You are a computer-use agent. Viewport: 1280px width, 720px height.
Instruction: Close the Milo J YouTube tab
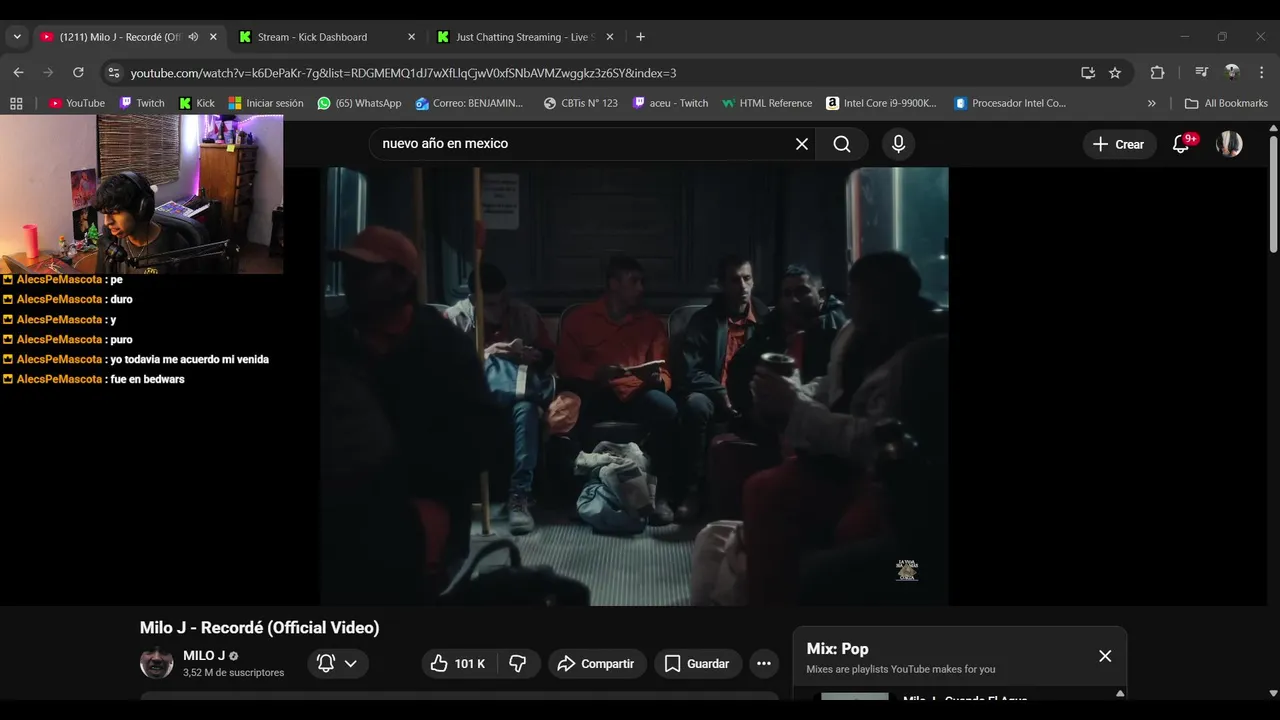click(213, 37)
